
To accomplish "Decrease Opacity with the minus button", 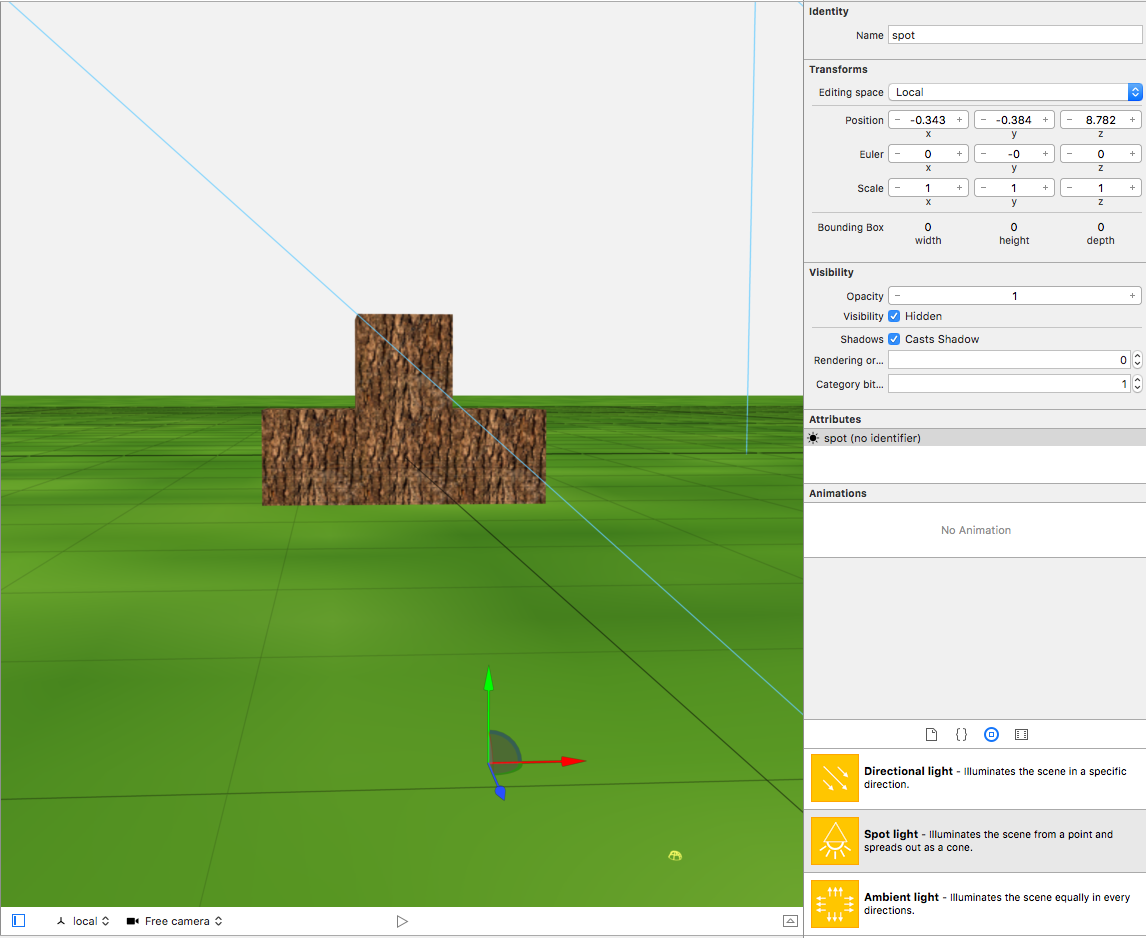I will (897, 296).
